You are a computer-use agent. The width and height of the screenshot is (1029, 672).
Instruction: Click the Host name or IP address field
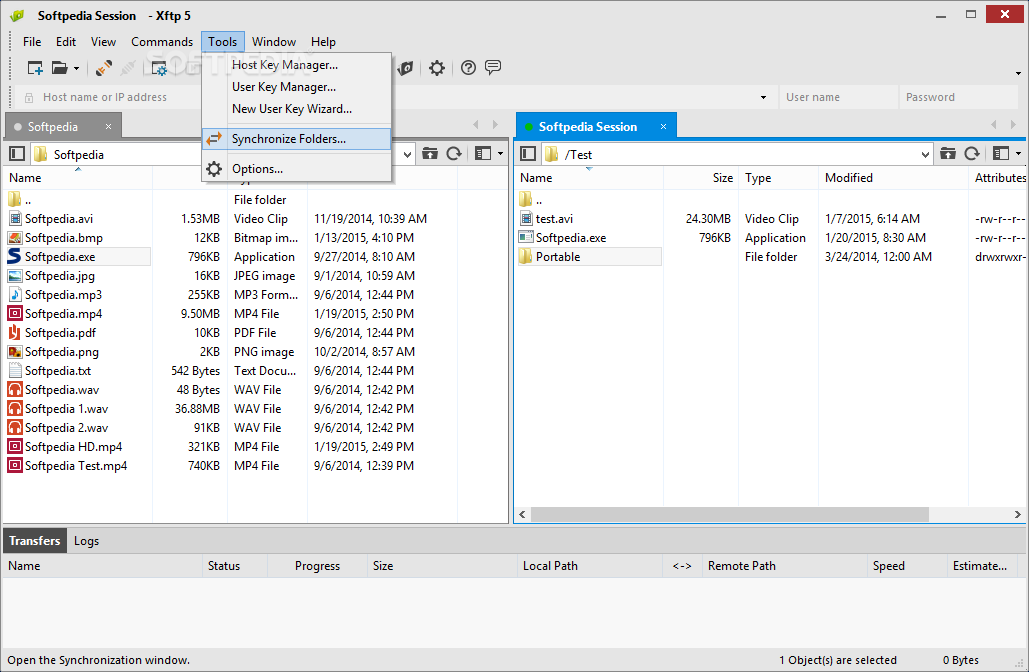[x=394, y=97]
